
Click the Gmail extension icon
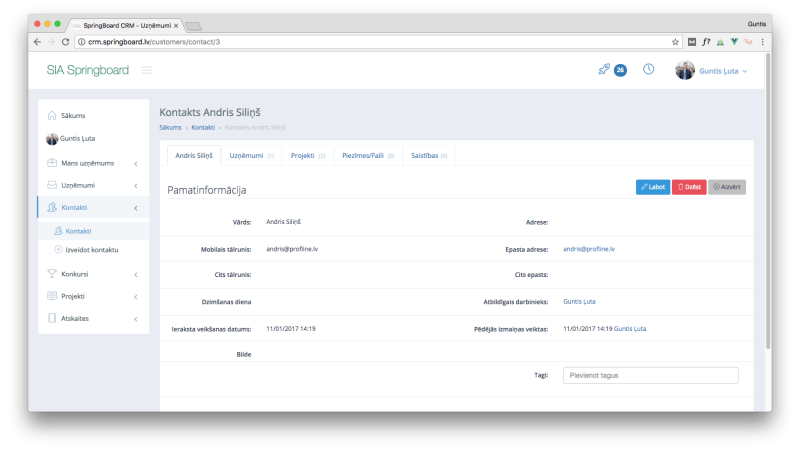[692, 42]
